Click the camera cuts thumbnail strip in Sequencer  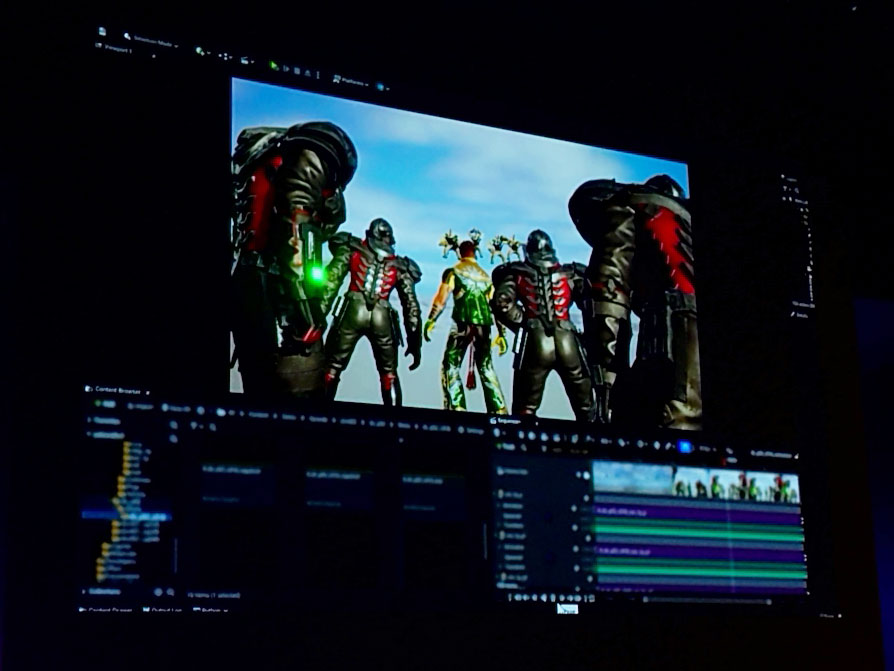(696, 481)
